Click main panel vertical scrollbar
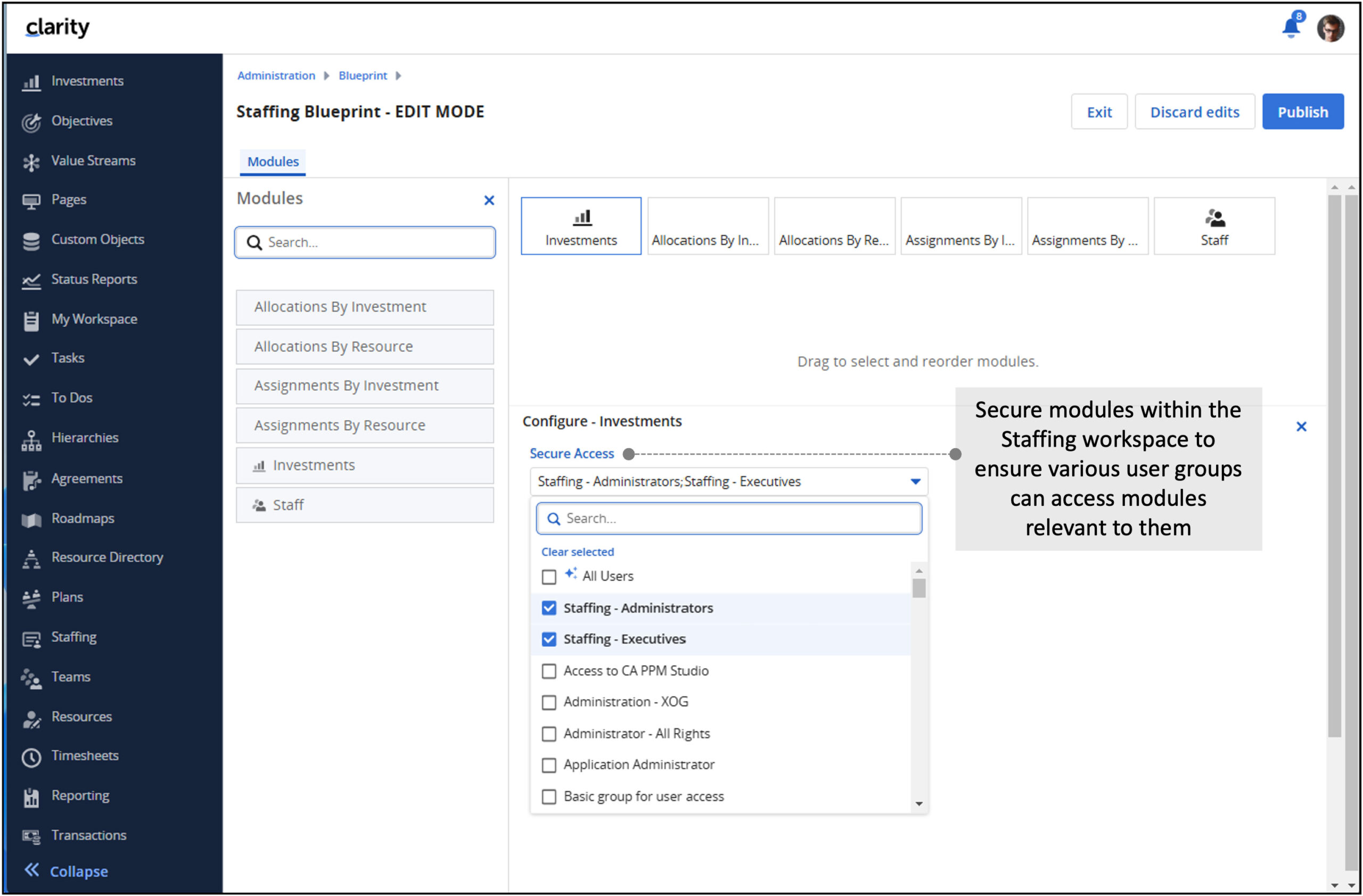This screenshot has height=896, width=1363. point(1334,466)
